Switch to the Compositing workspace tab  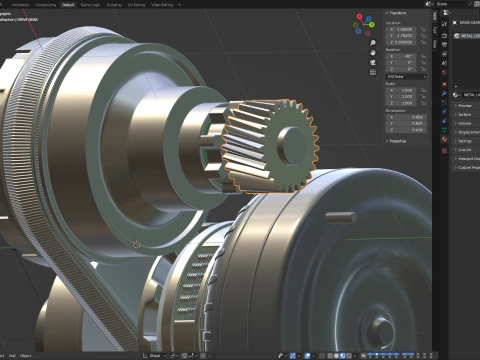(x=46, y=5)
